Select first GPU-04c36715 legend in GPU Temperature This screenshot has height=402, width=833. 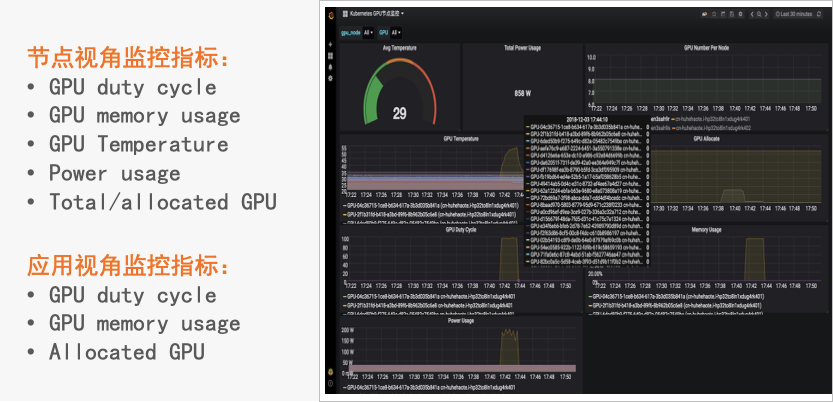[431, 204]
